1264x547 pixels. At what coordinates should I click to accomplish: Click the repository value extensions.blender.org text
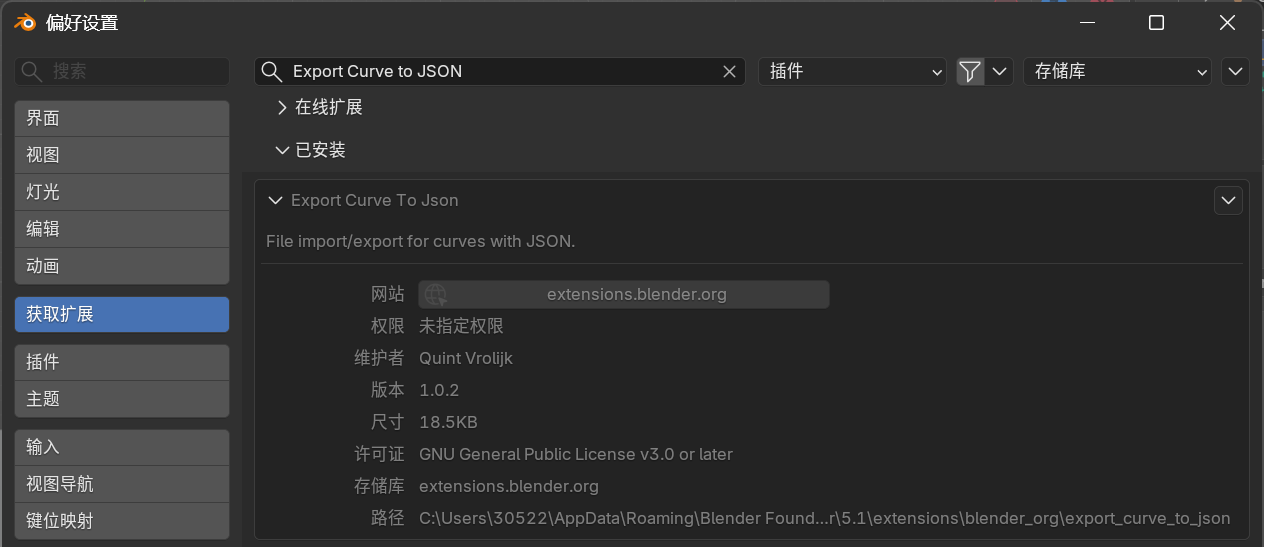tap(509, 486)
